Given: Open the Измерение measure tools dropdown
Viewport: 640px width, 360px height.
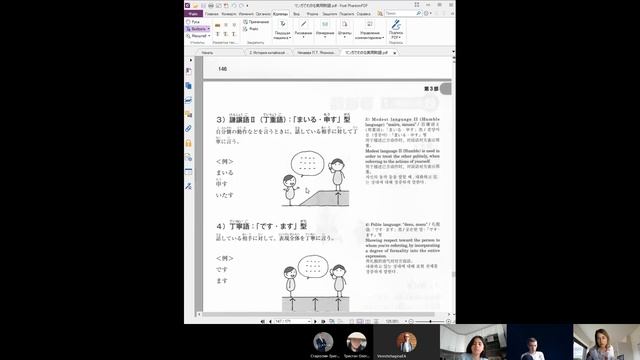Looking at the screenshot, I should 325,29.
